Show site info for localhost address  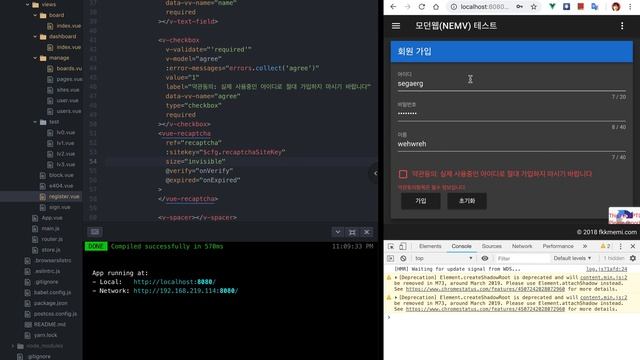[x=453, y=7]
